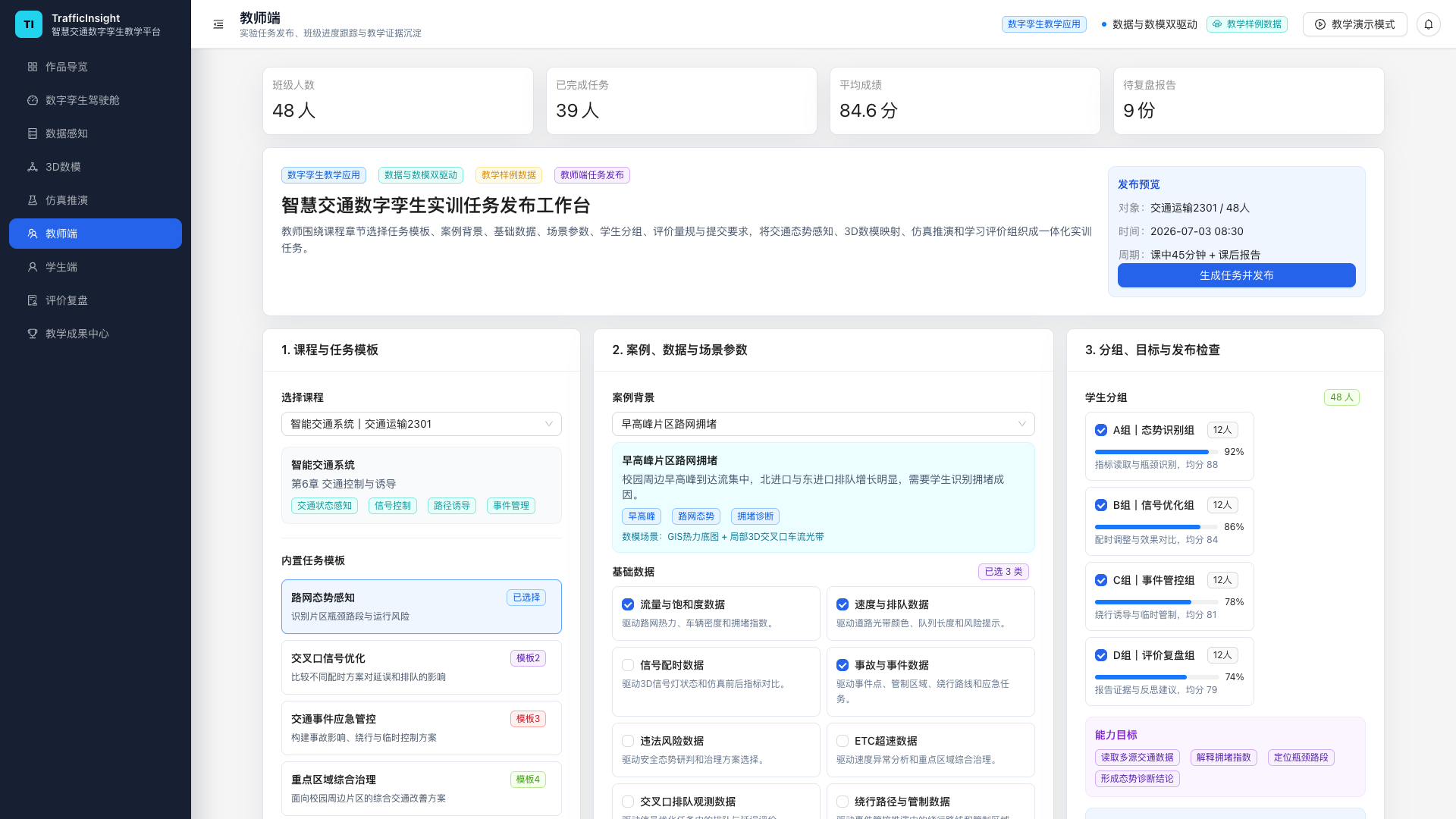Toggle A组 态势识别组 checkbox
This screenshot has width=1456, height=819.
click(1101, 430)
